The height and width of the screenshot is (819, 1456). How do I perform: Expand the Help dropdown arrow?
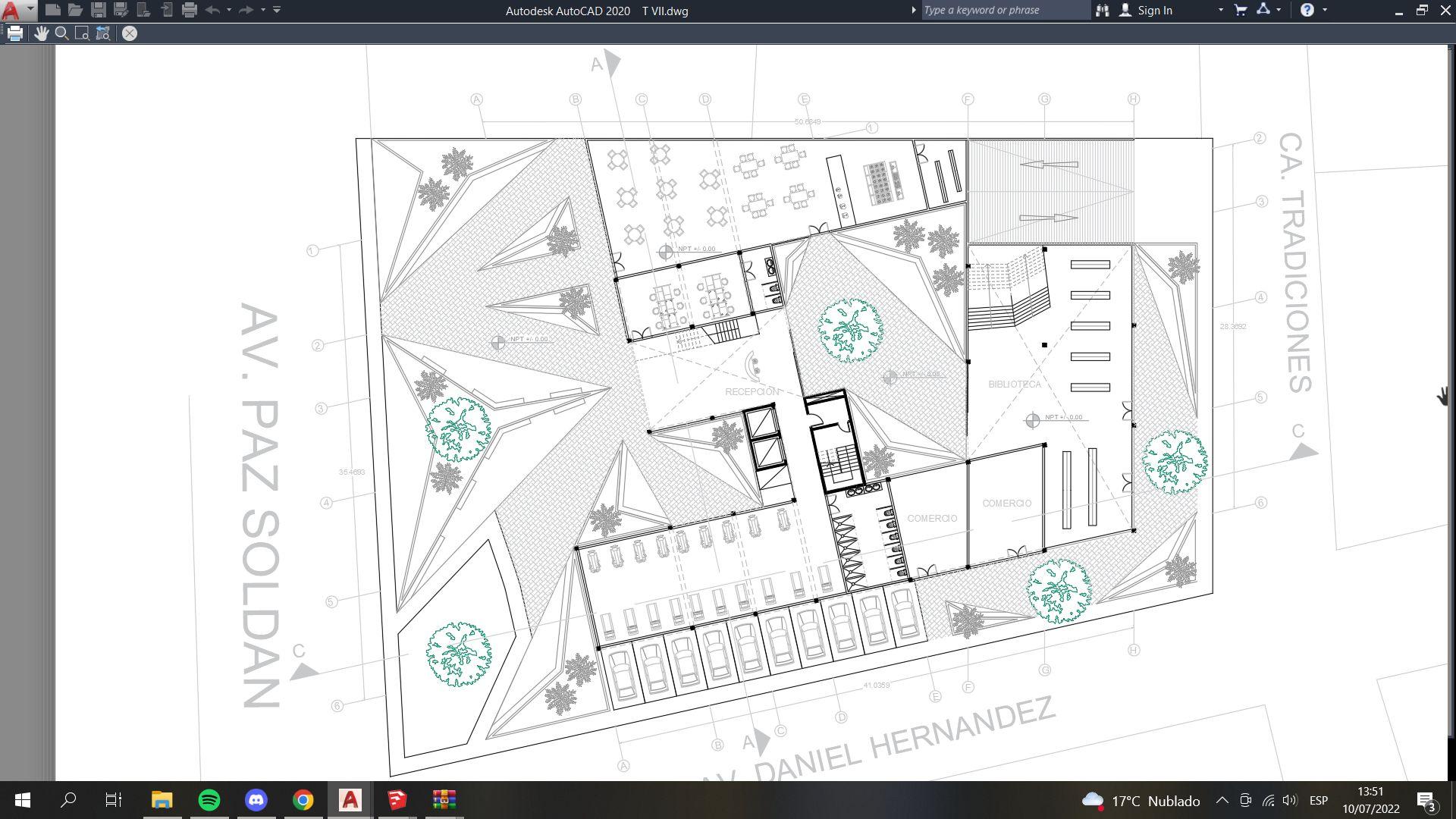pyautogui.click(x=1325, y=11)
